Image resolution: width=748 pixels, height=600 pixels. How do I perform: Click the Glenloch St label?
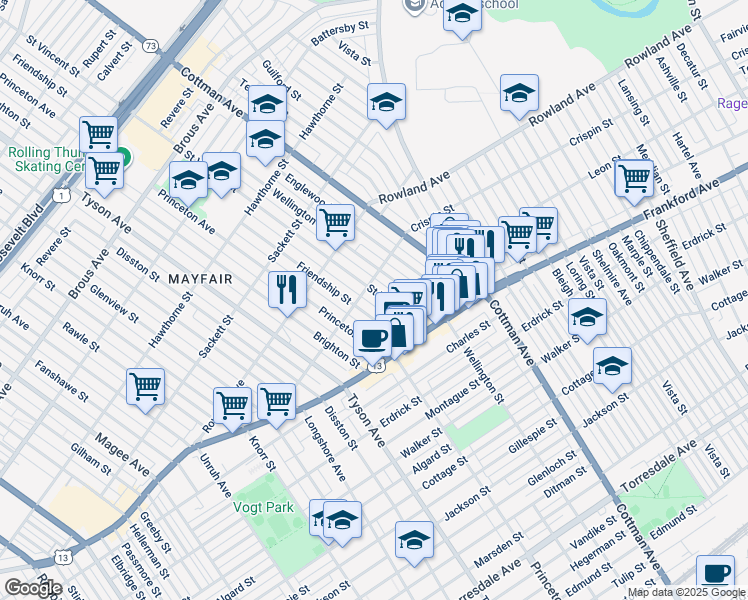(x=552, y=468)
